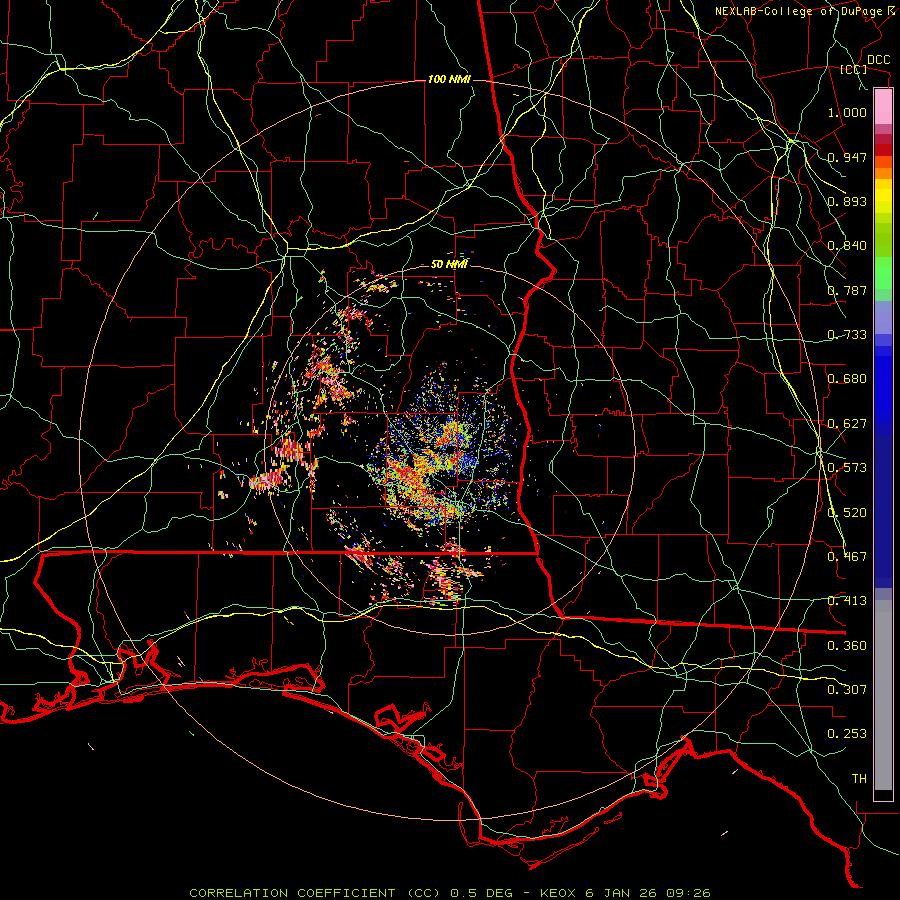
Task: Click the 0.520 legend value
Action: pos(847,513)
